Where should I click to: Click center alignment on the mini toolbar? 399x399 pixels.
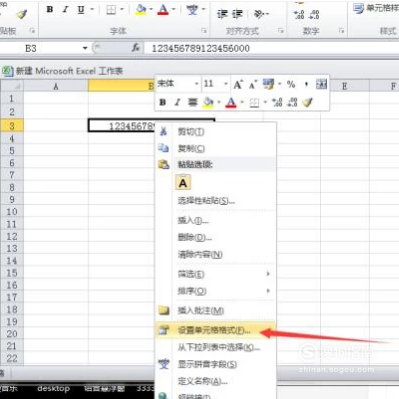[x=192, y=102]
